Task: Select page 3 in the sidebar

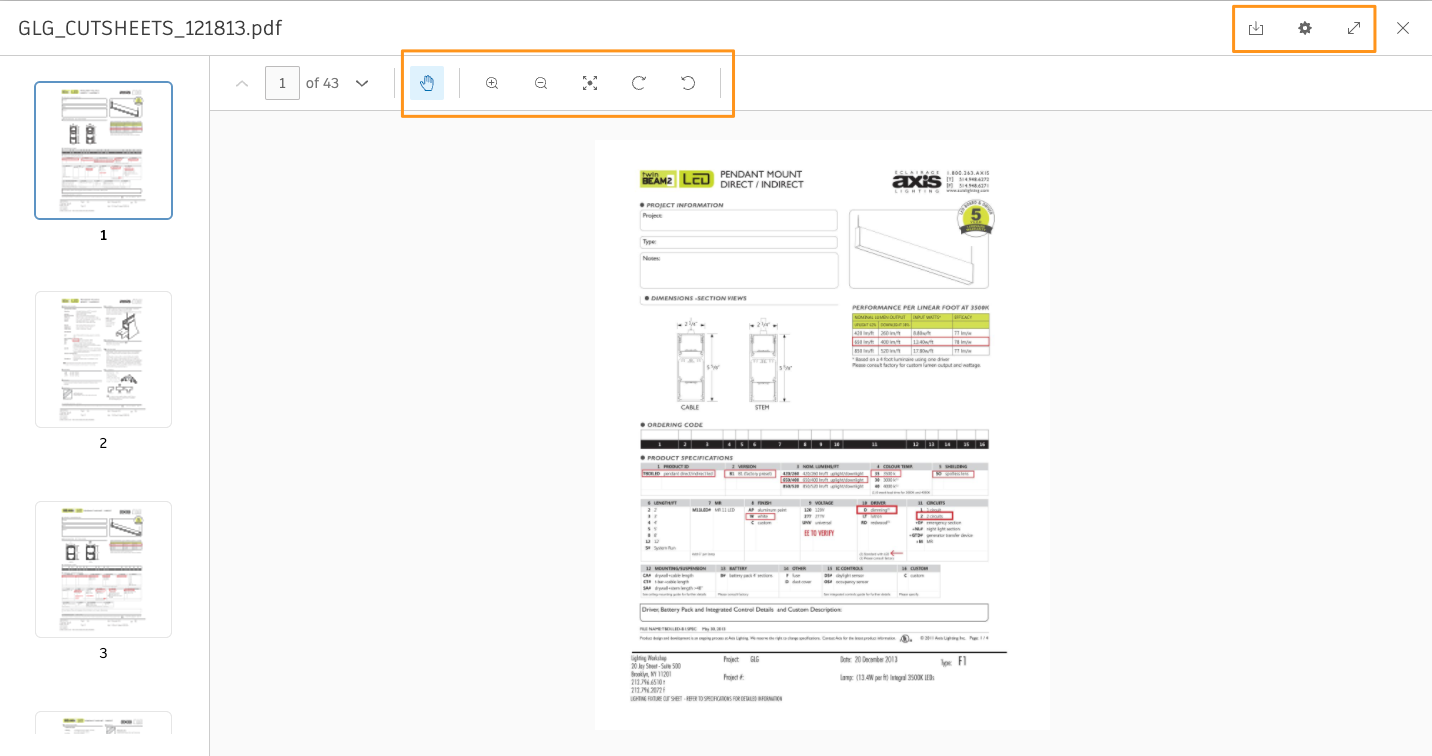Action: [x=103, y=569]
